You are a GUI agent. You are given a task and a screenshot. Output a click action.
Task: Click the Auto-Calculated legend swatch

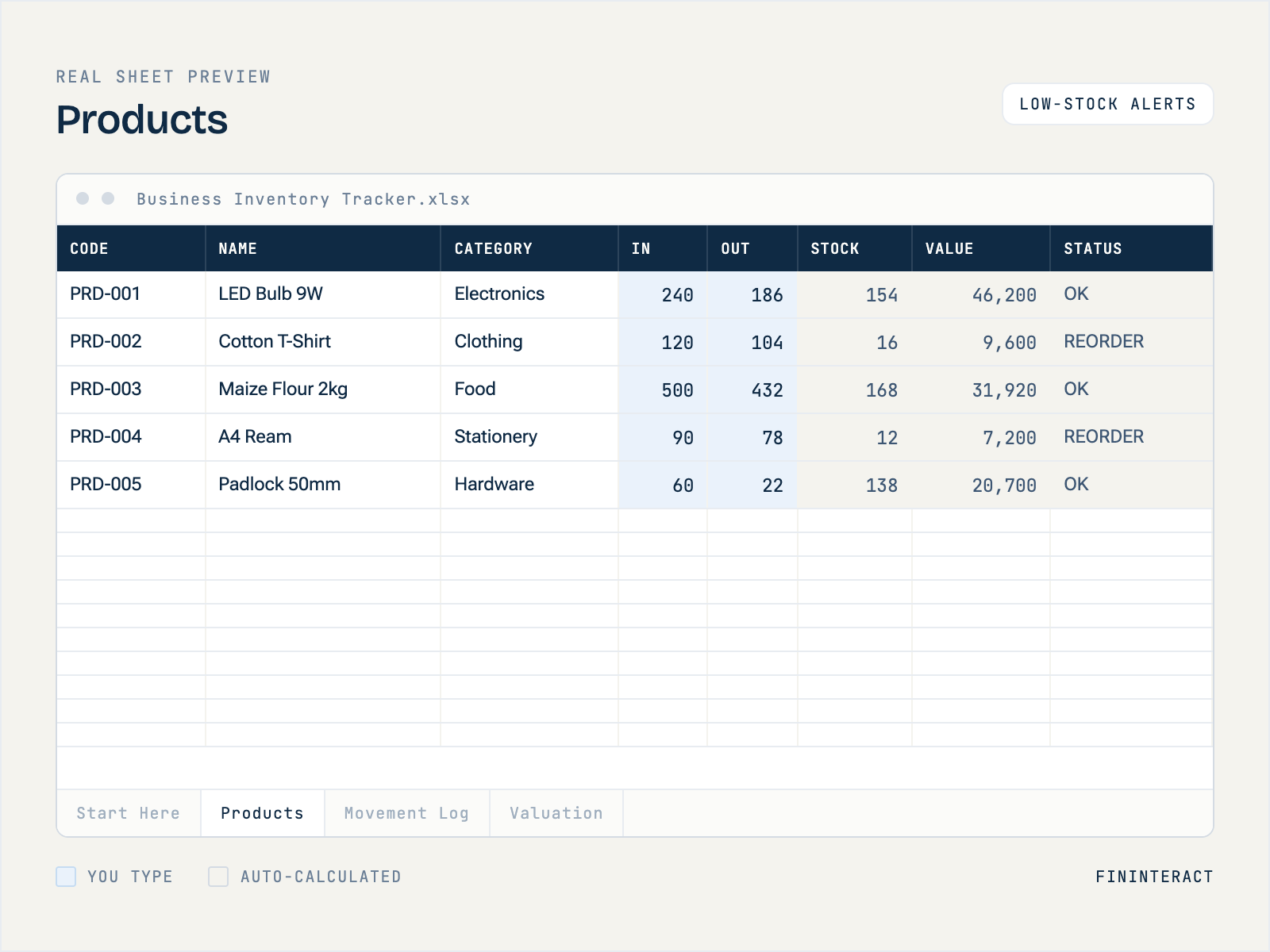[x=218, y=877]
